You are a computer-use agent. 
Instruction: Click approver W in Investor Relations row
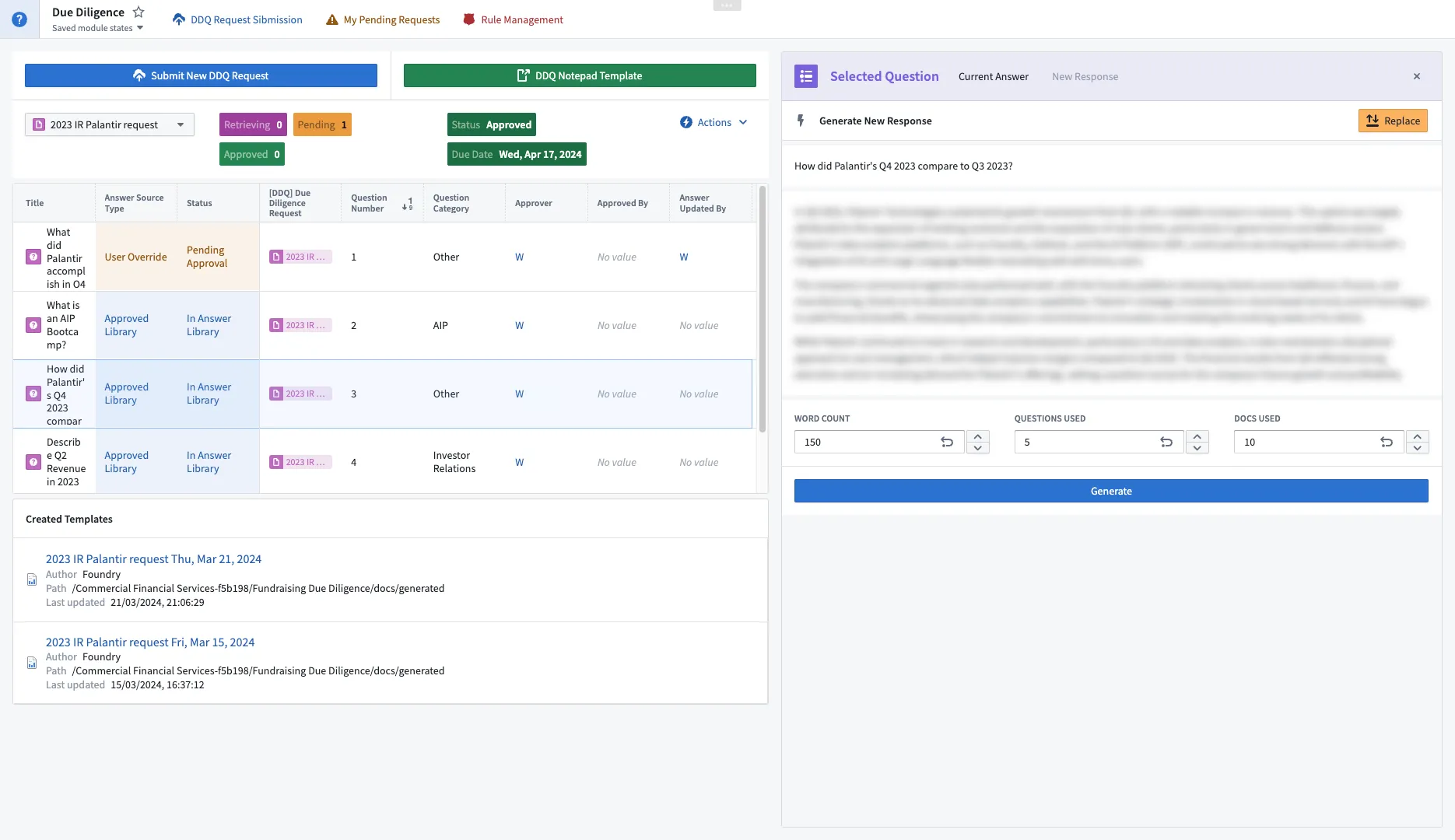[x=520, y=462]
